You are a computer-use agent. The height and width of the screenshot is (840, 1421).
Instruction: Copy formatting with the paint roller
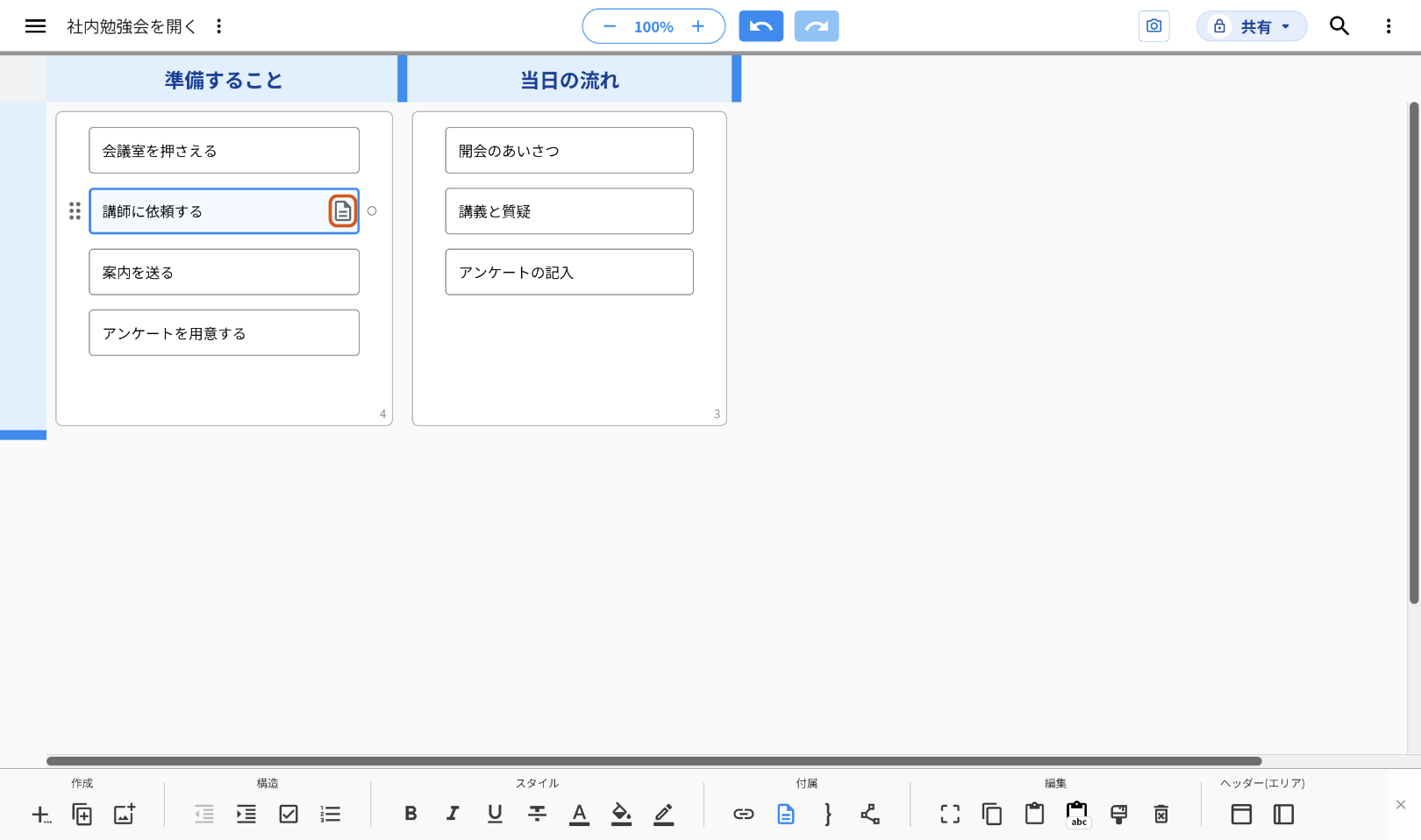[1119, 815]
